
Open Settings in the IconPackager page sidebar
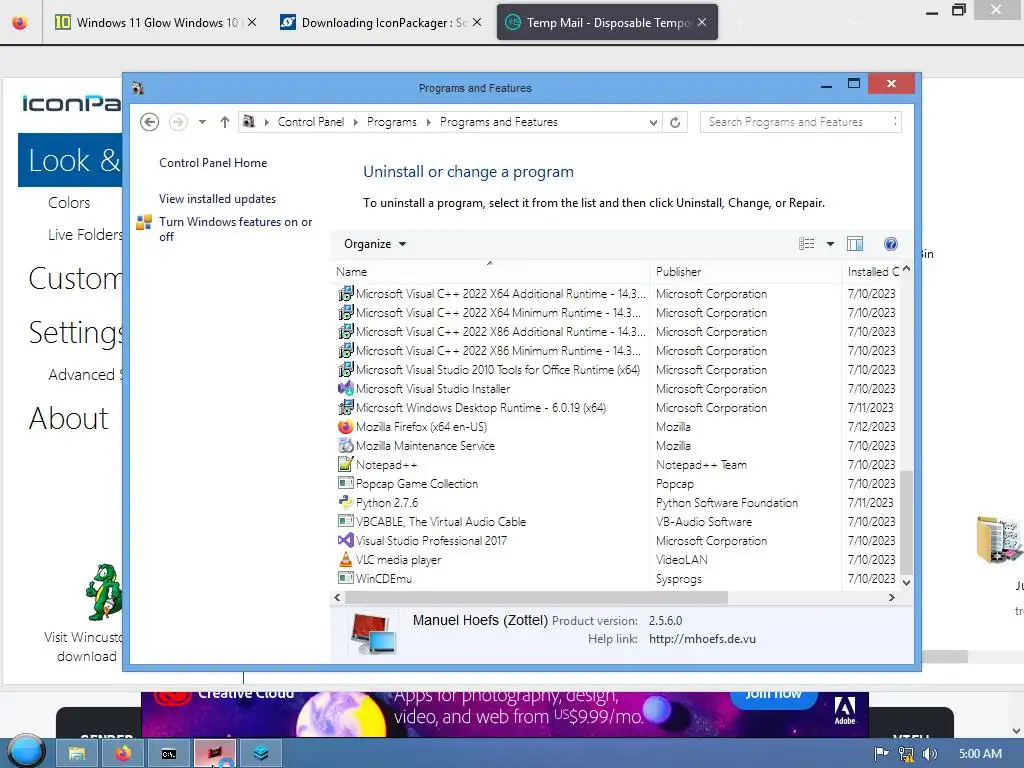coord(76,332)
